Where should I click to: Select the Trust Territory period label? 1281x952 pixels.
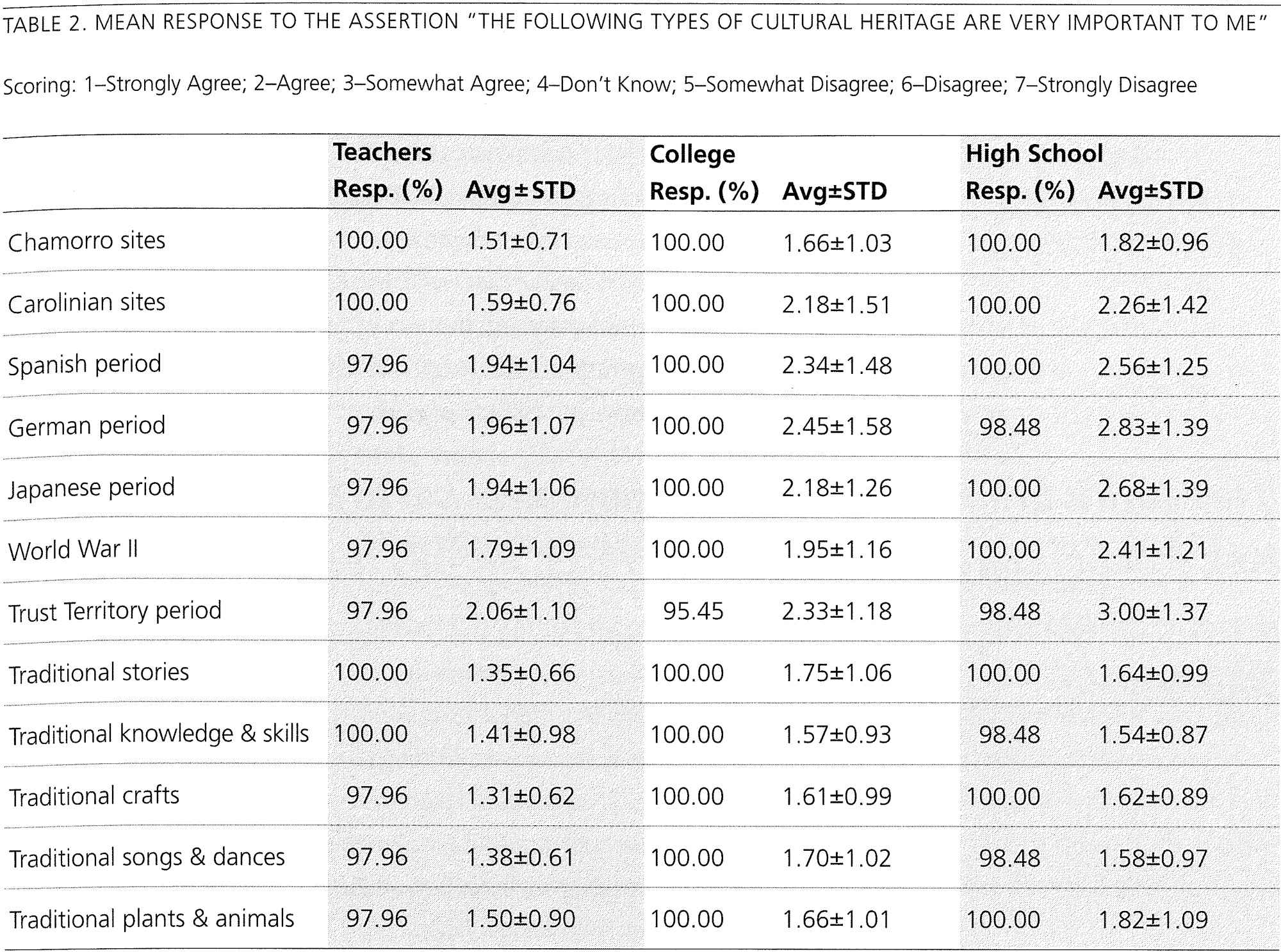click(115, 611)
